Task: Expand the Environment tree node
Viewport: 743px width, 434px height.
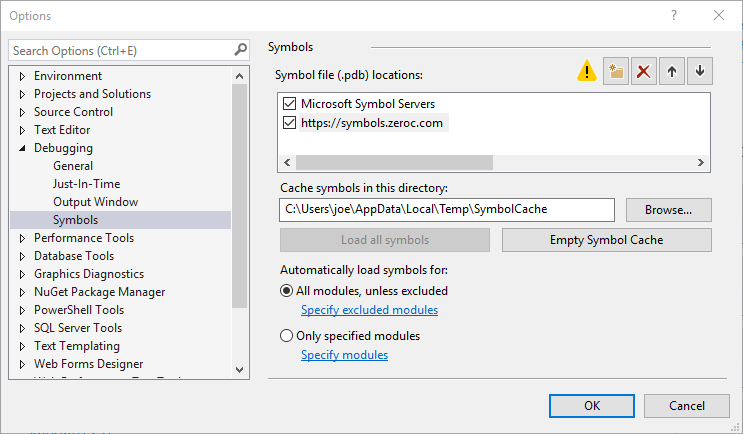Action: tap(22, 76)
